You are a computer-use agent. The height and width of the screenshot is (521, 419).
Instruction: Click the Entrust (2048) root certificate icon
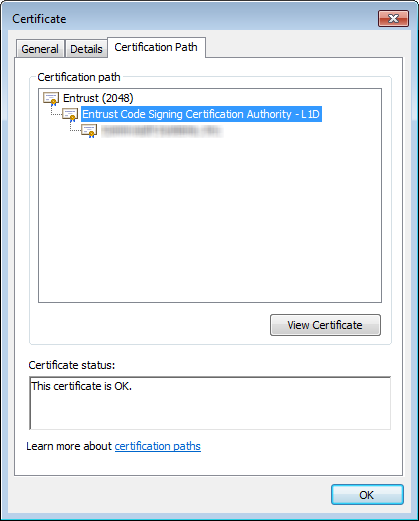51,99
